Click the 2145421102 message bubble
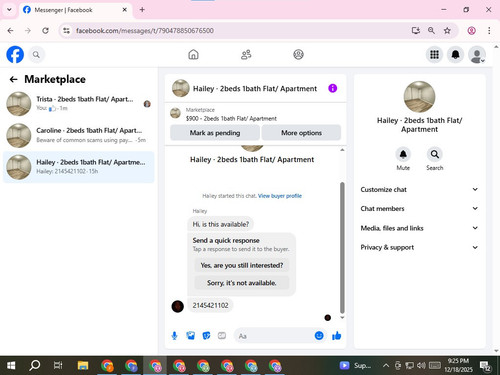Viewport: 500px width, 375px height. click(210, 305)
